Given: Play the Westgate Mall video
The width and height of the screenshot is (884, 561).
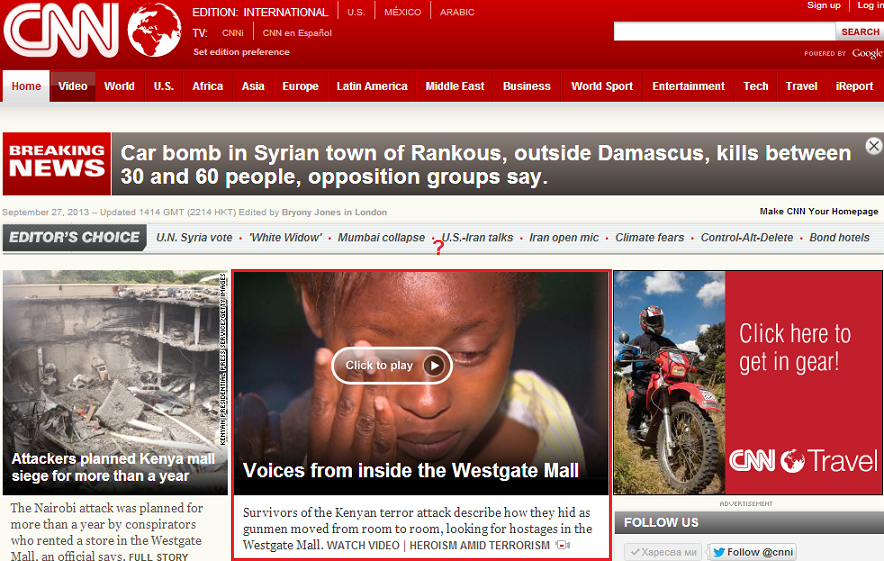Looking at the screenshot, I should point(392,365).
